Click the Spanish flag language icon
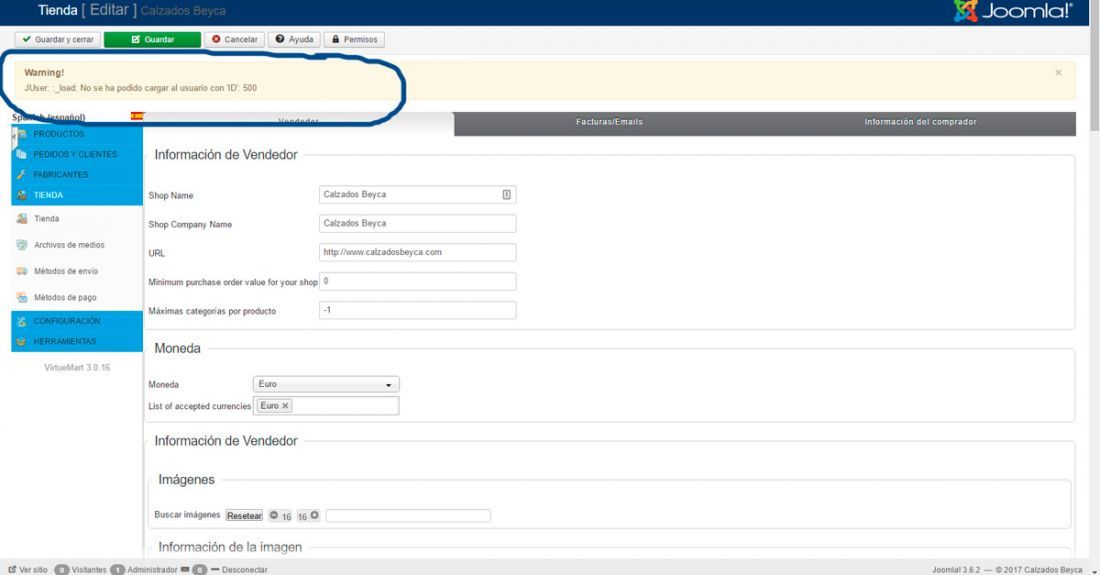Viewport: 1100px width, 575px height. [x=137, y=116]
